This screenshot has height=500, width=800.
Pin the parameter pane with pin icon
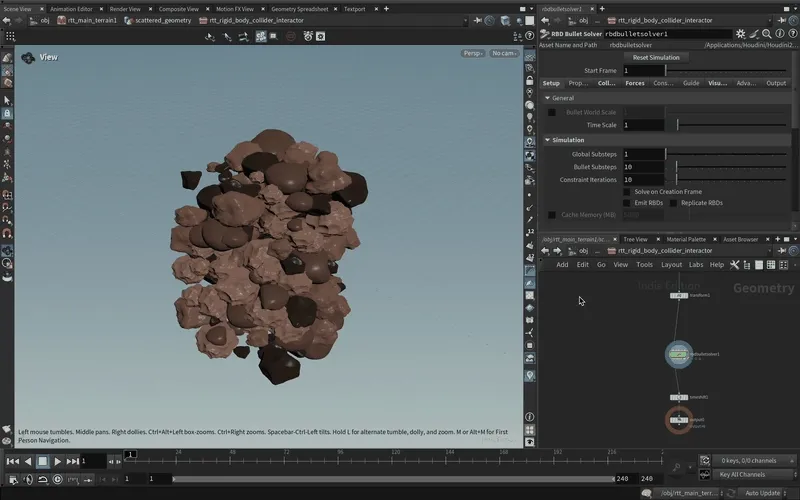[x=782, y=20]
